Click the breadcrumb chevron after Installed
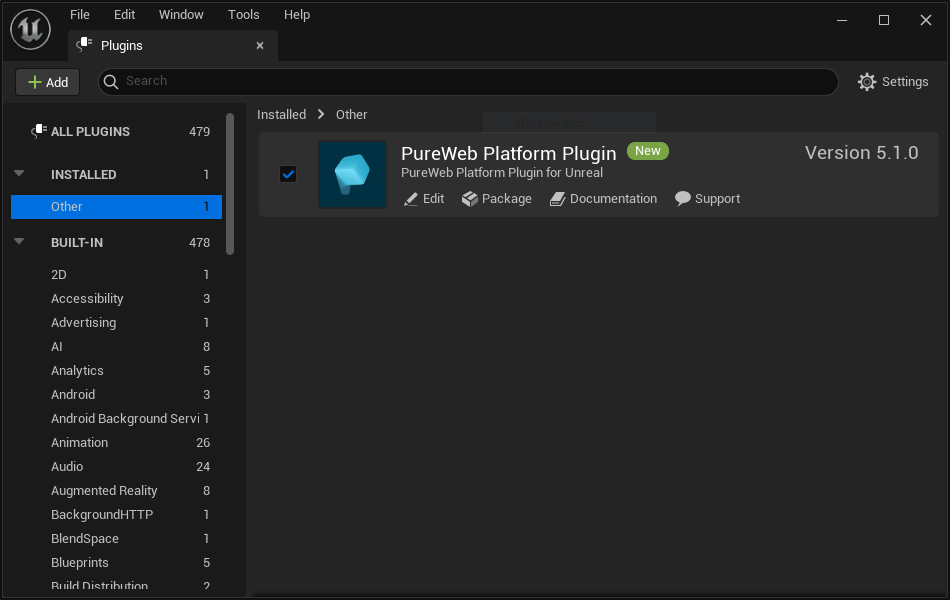Image resolution: width=950 pixels, height=600 pixels. (x=321, y=114)
